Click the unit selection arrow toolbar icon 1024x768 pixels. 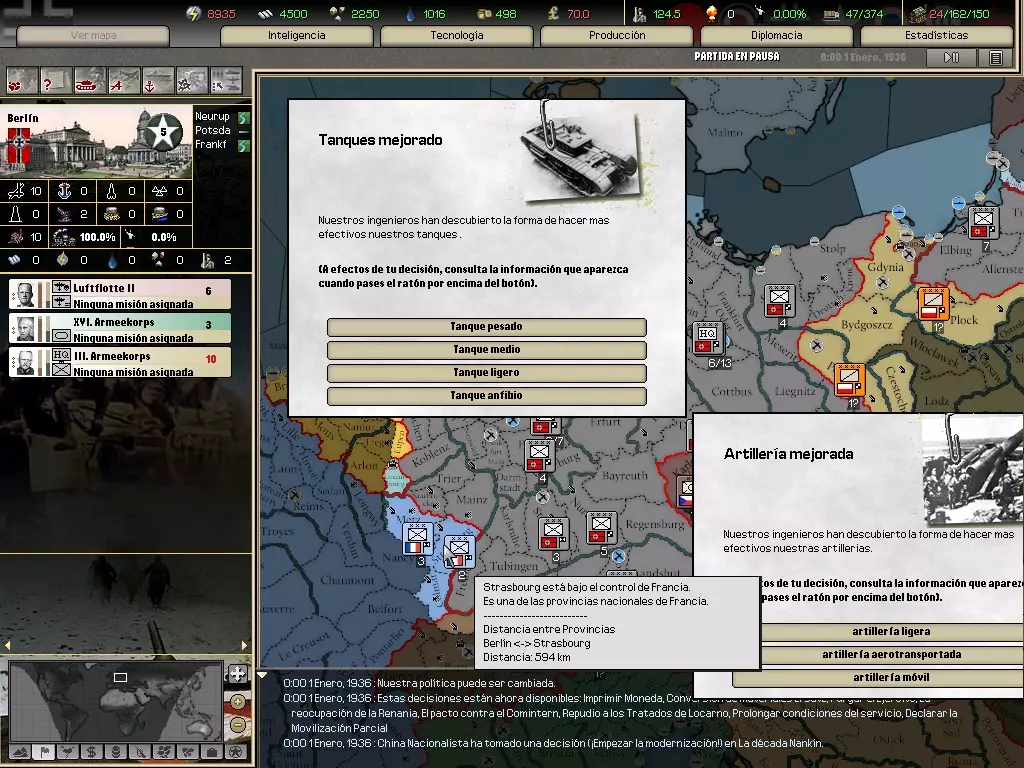(x=226, y=81)
